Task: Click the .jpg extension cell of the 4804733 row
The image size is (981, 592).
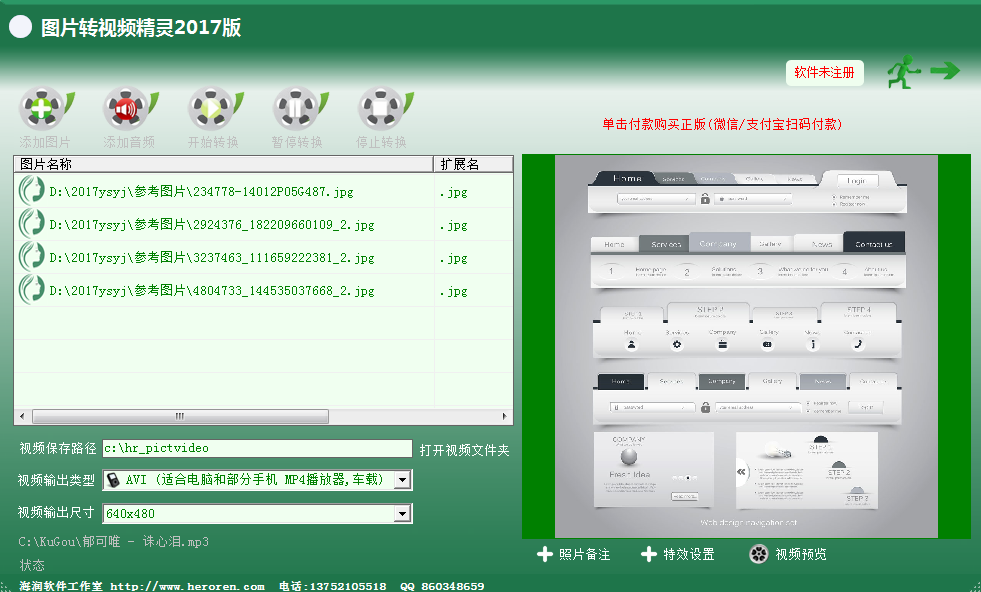Action: 454,291
